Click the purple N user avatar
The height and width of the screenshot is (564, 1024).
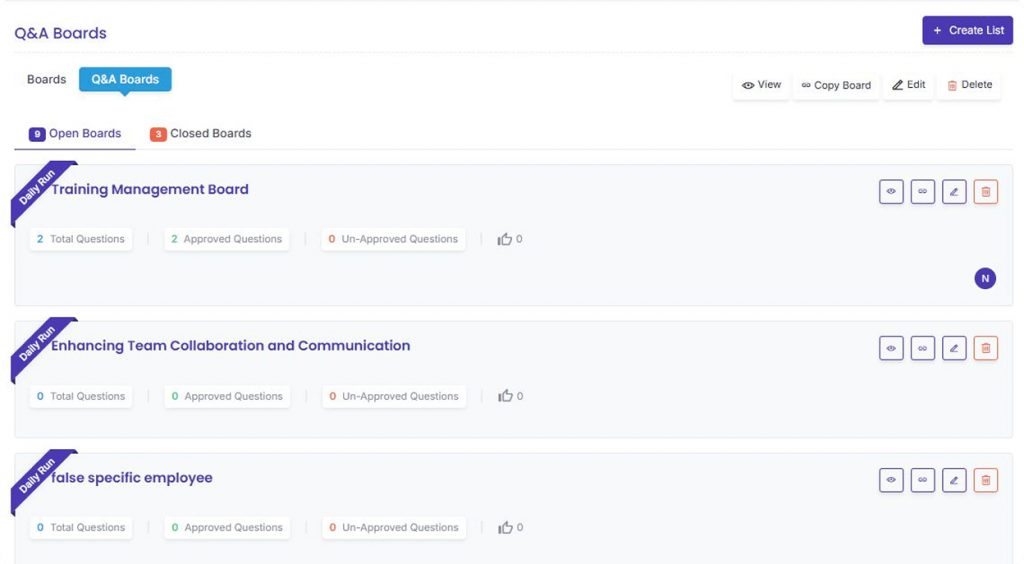click(x=985, y=279)
